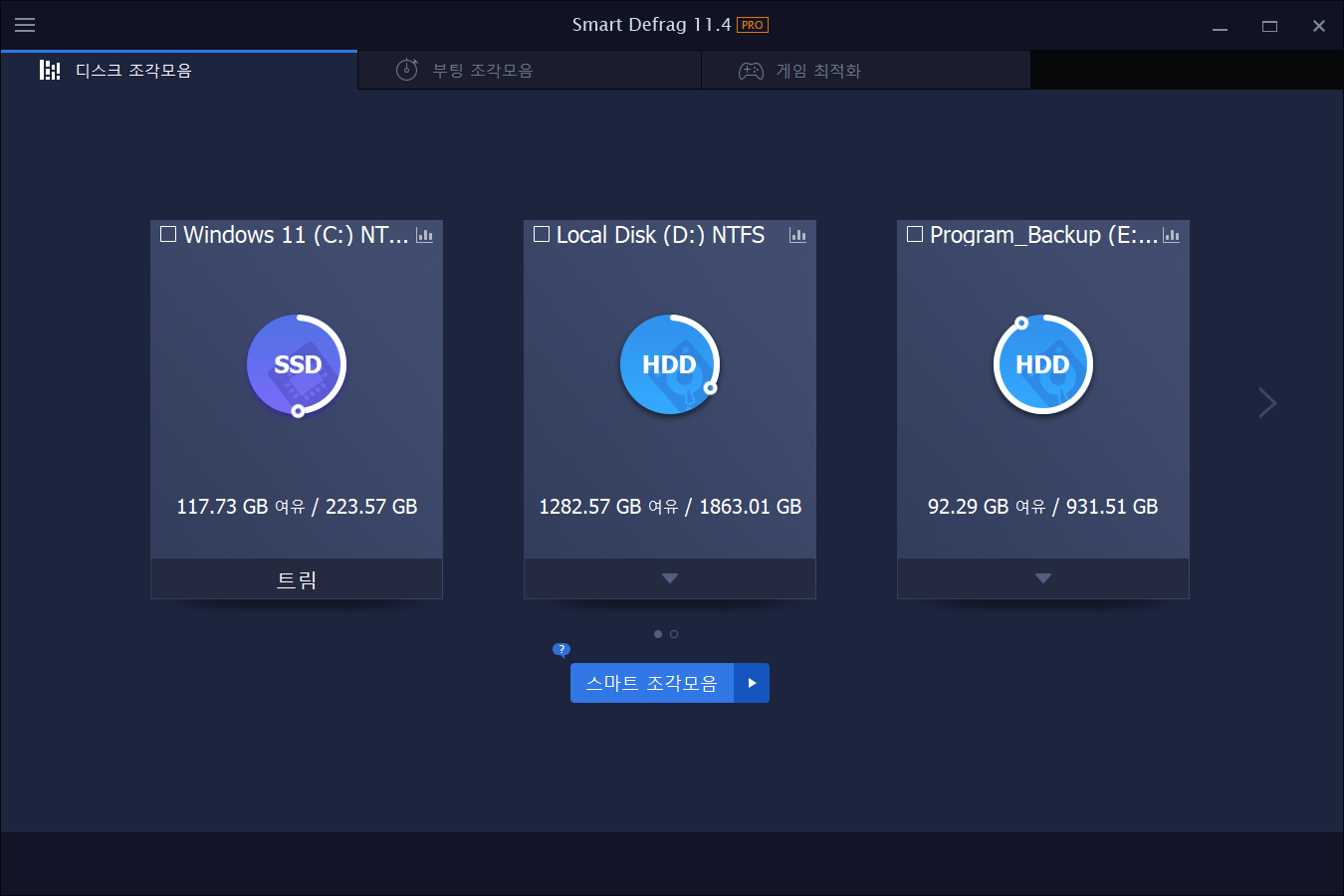The width and height of the screenshot is (1344, 896).
Task: Close the Smart Defrag window
Action: click(x=1319, y=26)
